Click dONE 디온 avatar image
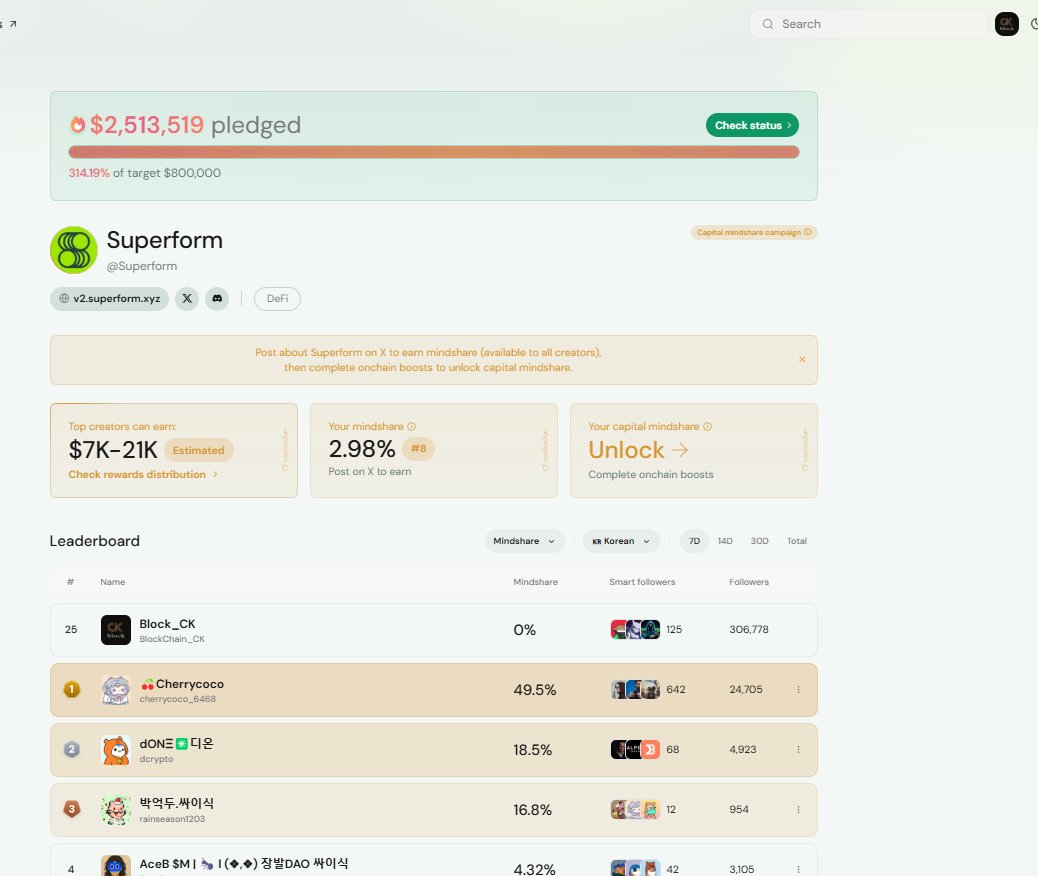 pyautogui.click(x=116, y=750)
